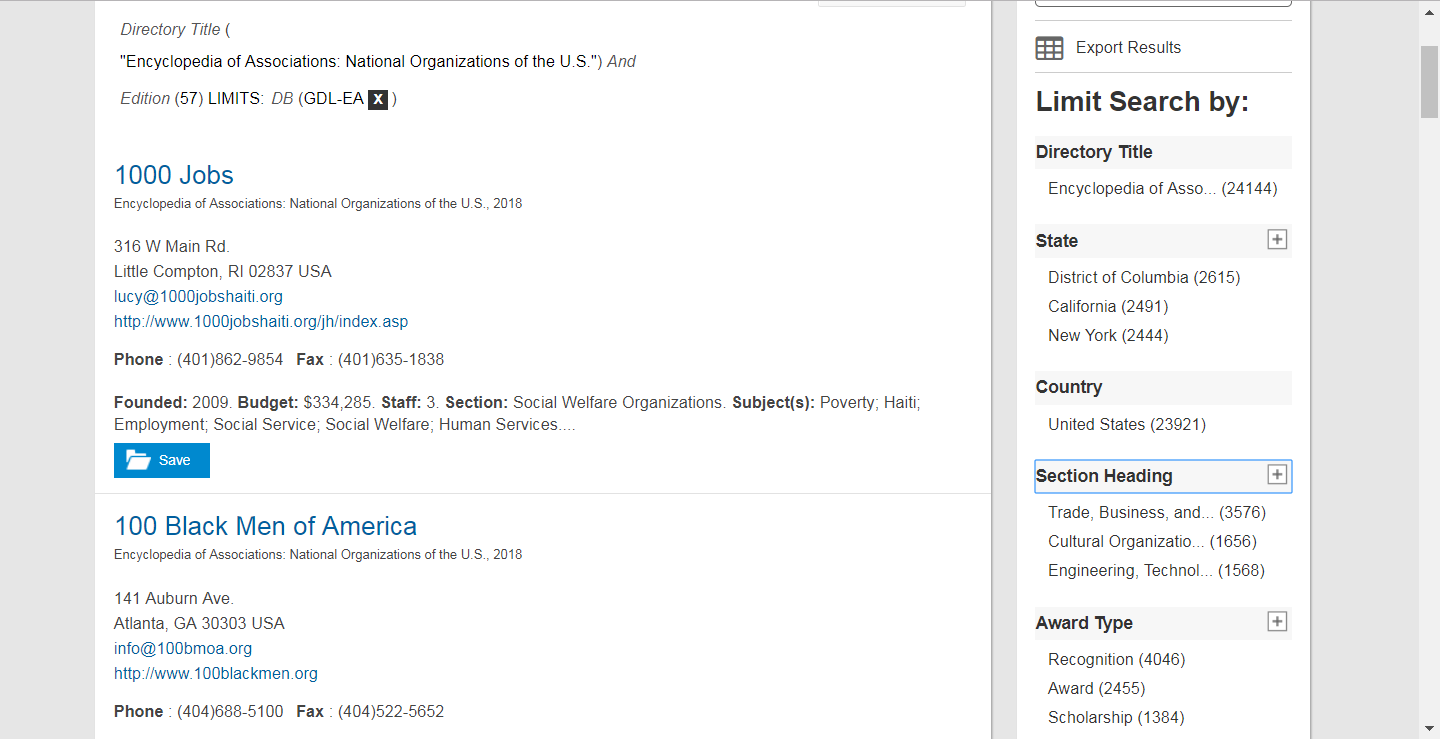The width and height of the screenshot is (1440, 739).
Task: Click the fax number (404)522-5652
Action: point(391,711)
